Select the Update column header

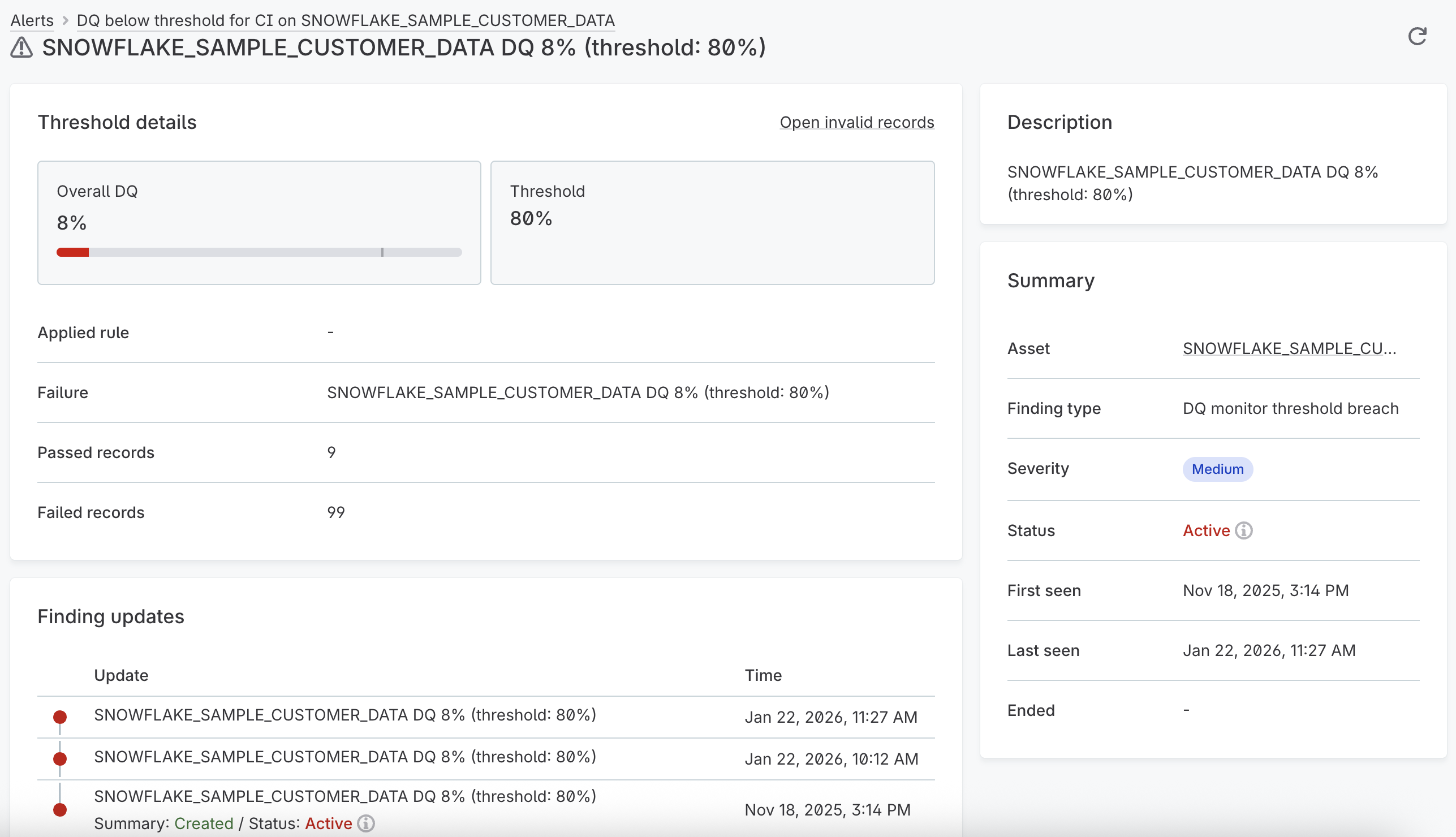click(x=121, y=675)
